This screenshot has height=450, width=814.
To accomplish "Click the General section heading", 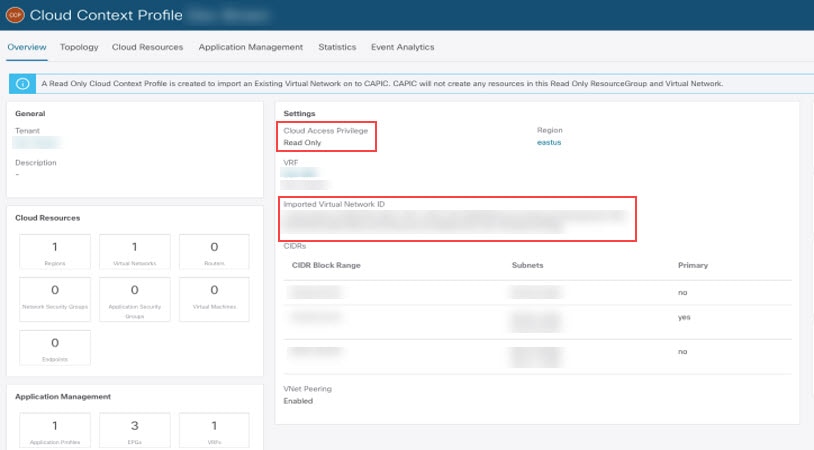I will 30,114.
